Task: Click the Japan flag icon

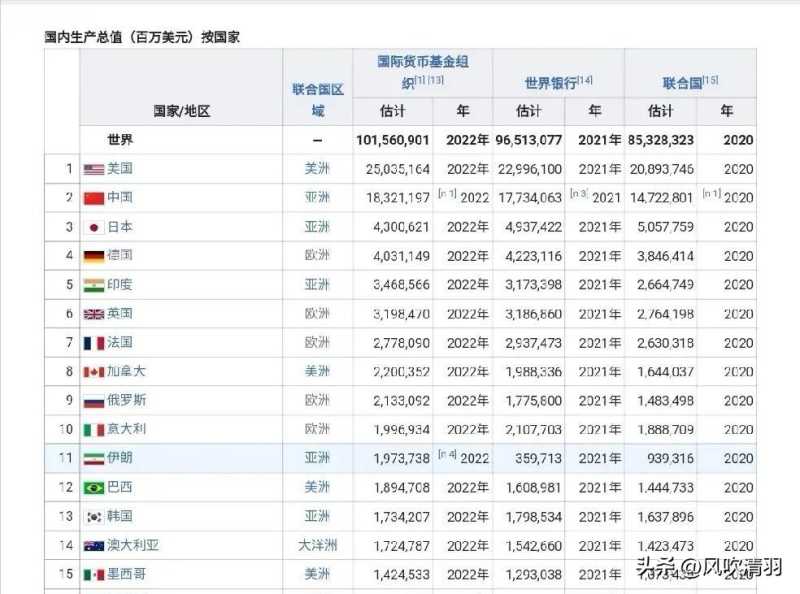Action: 94,227
